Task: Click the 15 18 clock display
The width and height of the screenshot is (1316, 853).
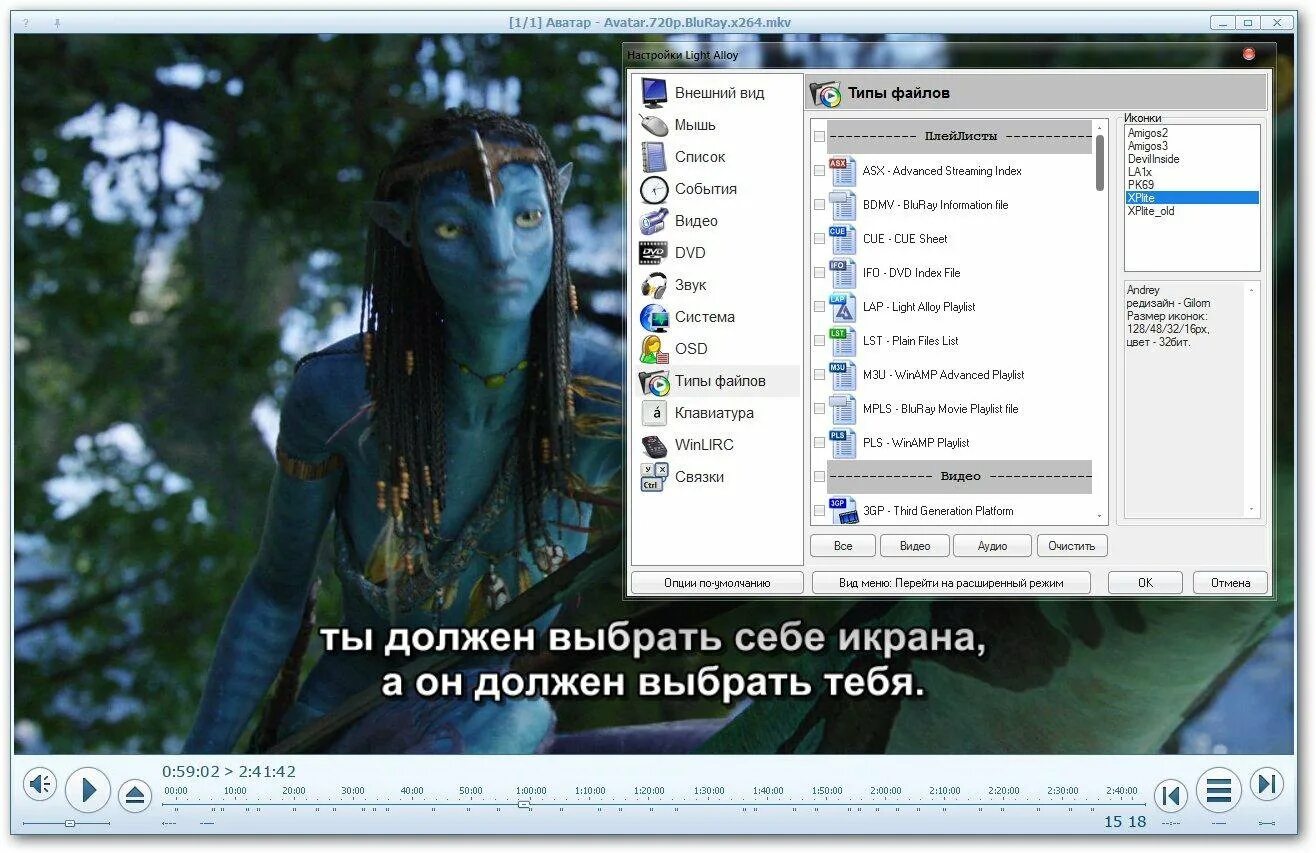Action: tap(1125, 822)
